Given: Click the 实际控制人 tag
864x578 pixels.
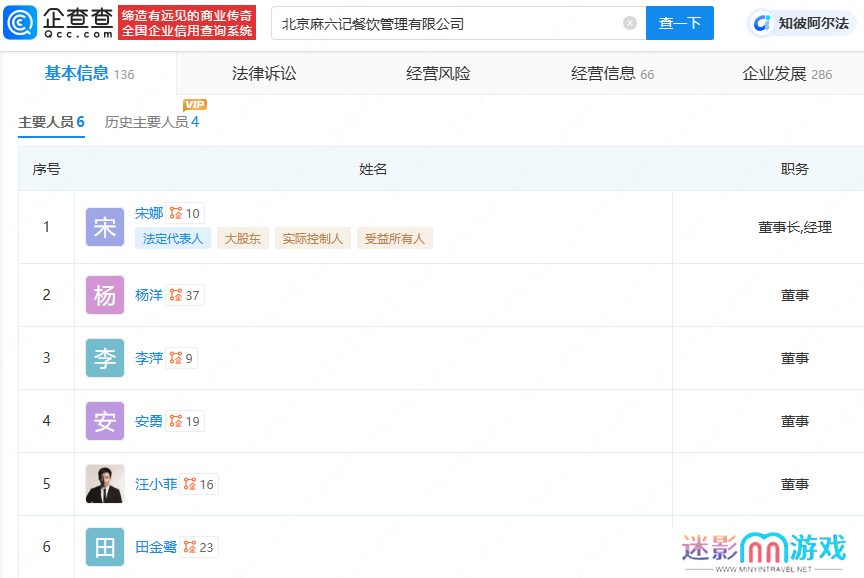Looking at the screenshot, I should point(312,238).
